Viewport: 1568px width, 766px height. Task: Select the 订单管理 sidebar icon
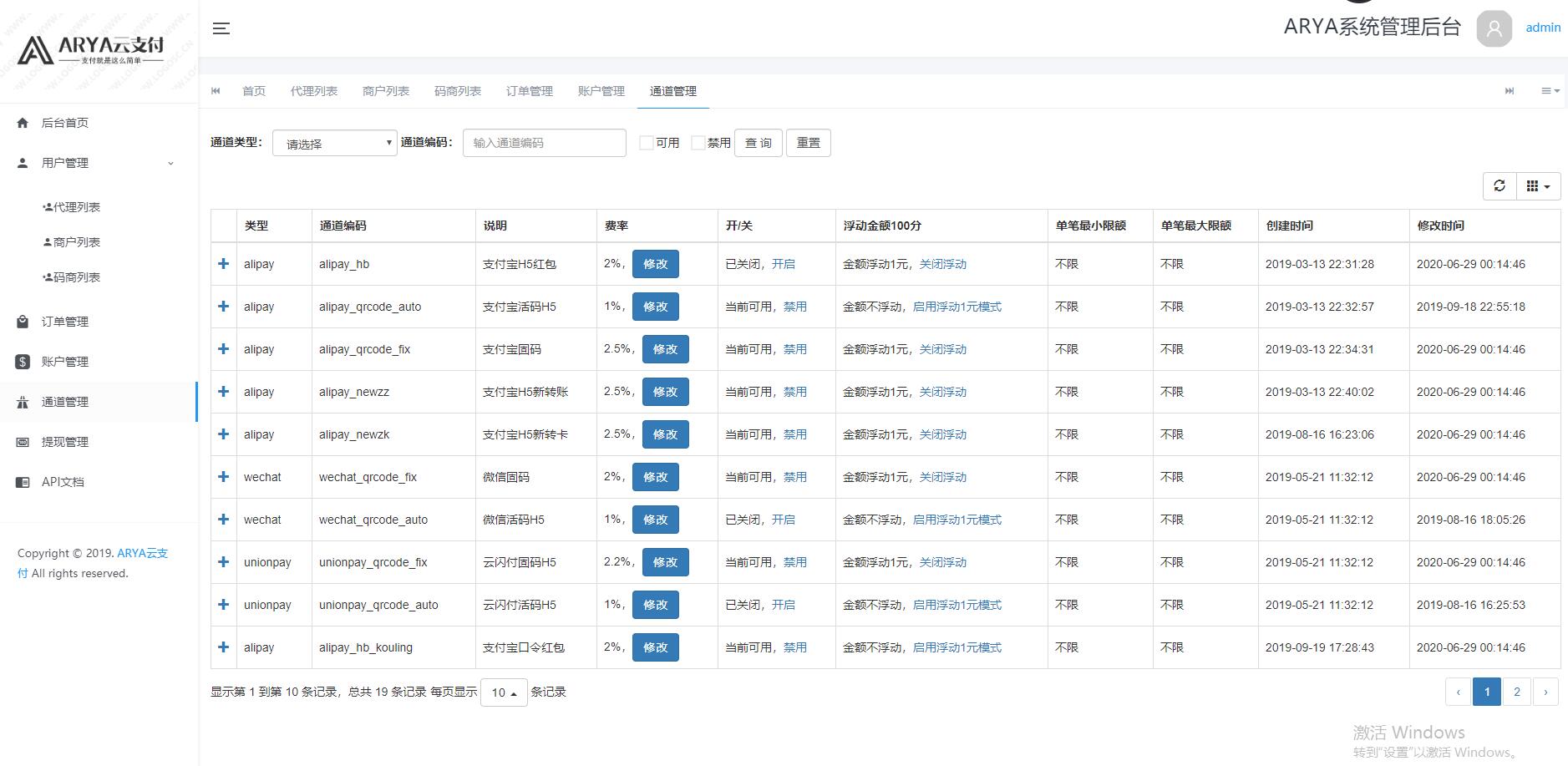coord(23,321)
